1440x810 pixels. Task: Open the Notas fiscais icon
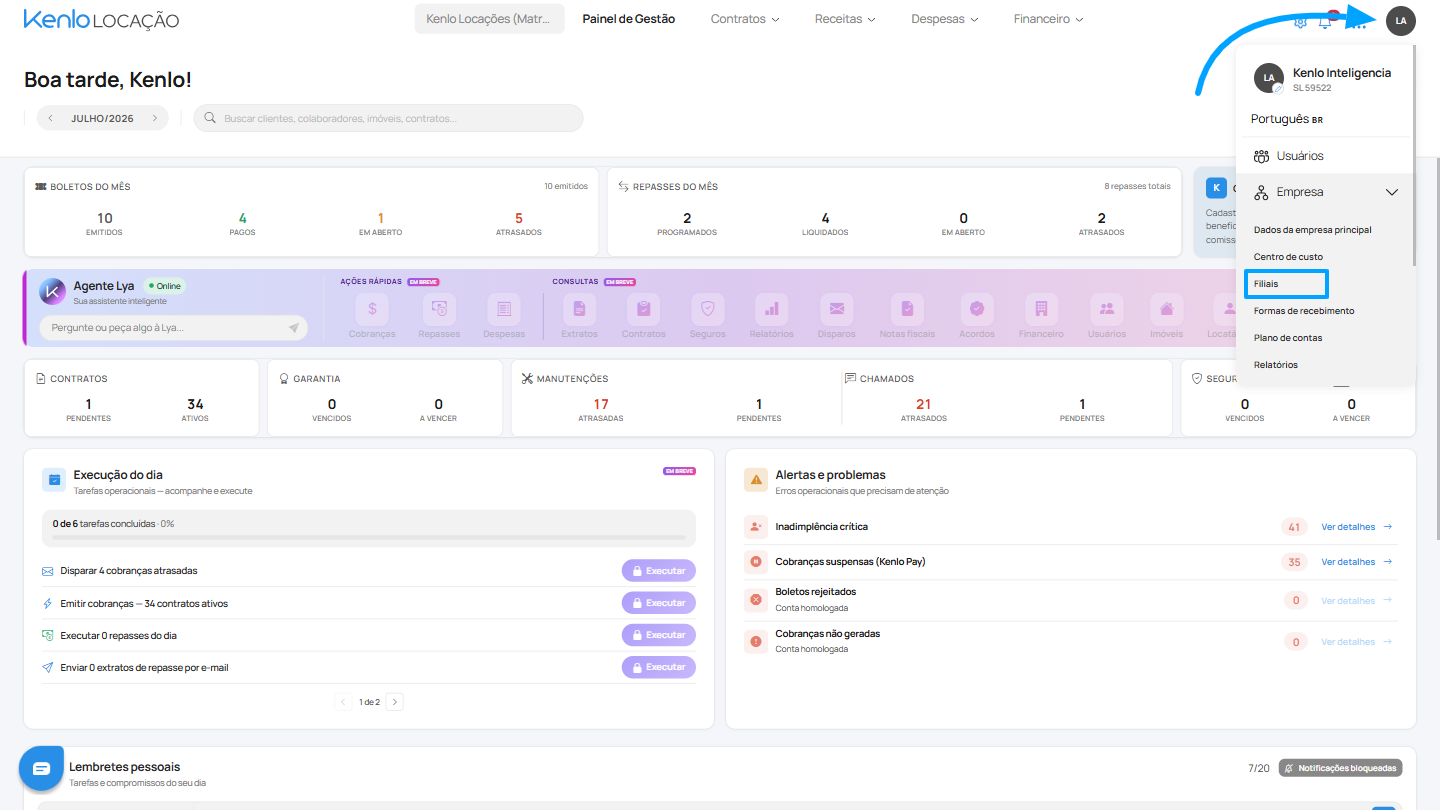pos(908,309)
